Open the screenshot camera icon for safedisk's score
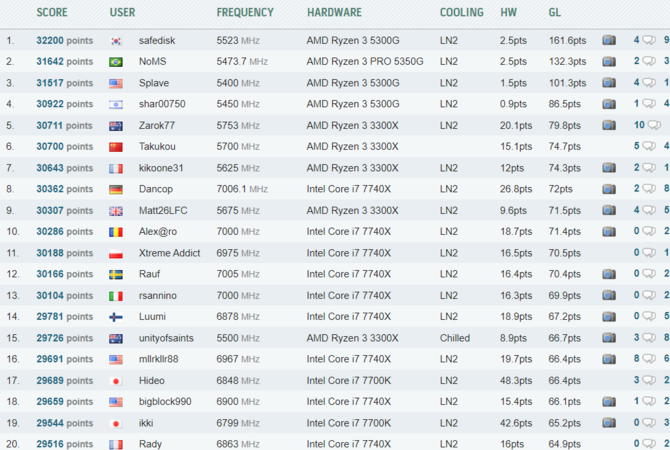This screenshot has width=670, height=450. point(609,40)
